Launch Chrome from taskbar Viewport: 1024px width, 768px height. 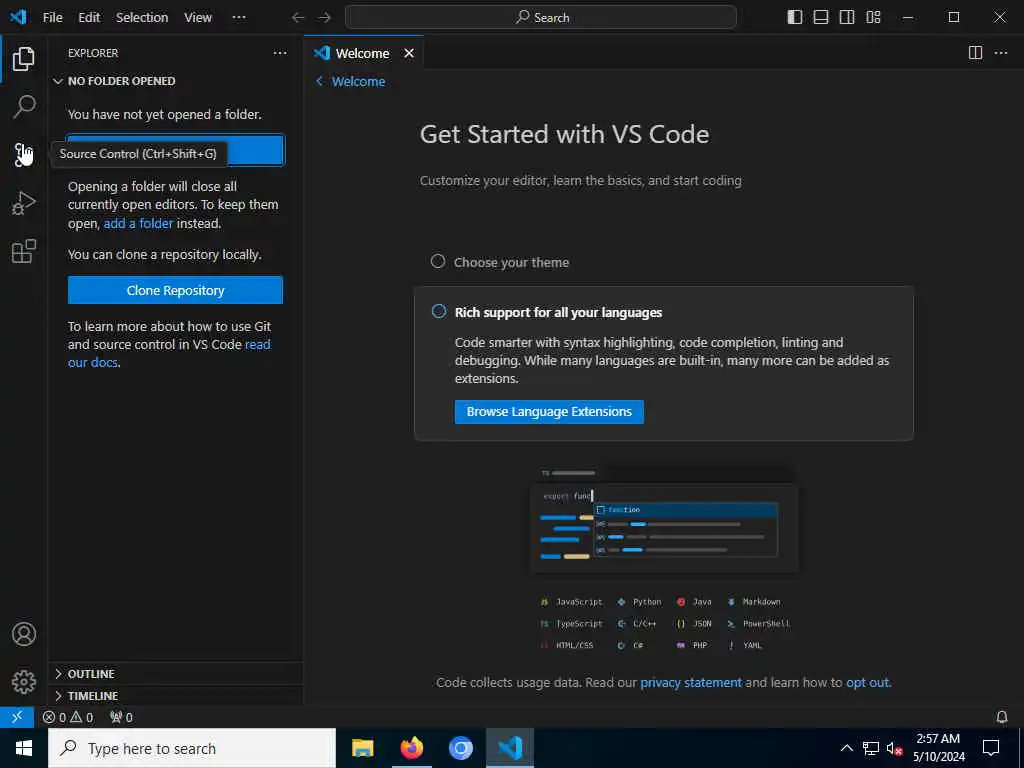click(x=460, y=748)
